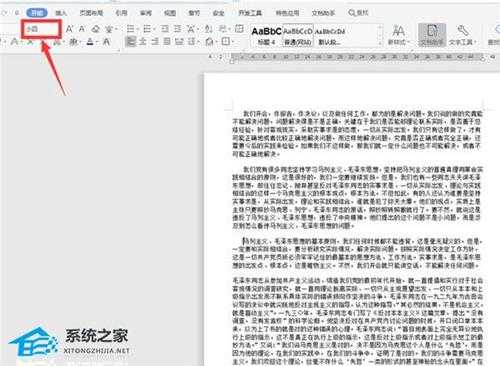
Task: Switch to the 插入 tab
Action: (61, 13)
